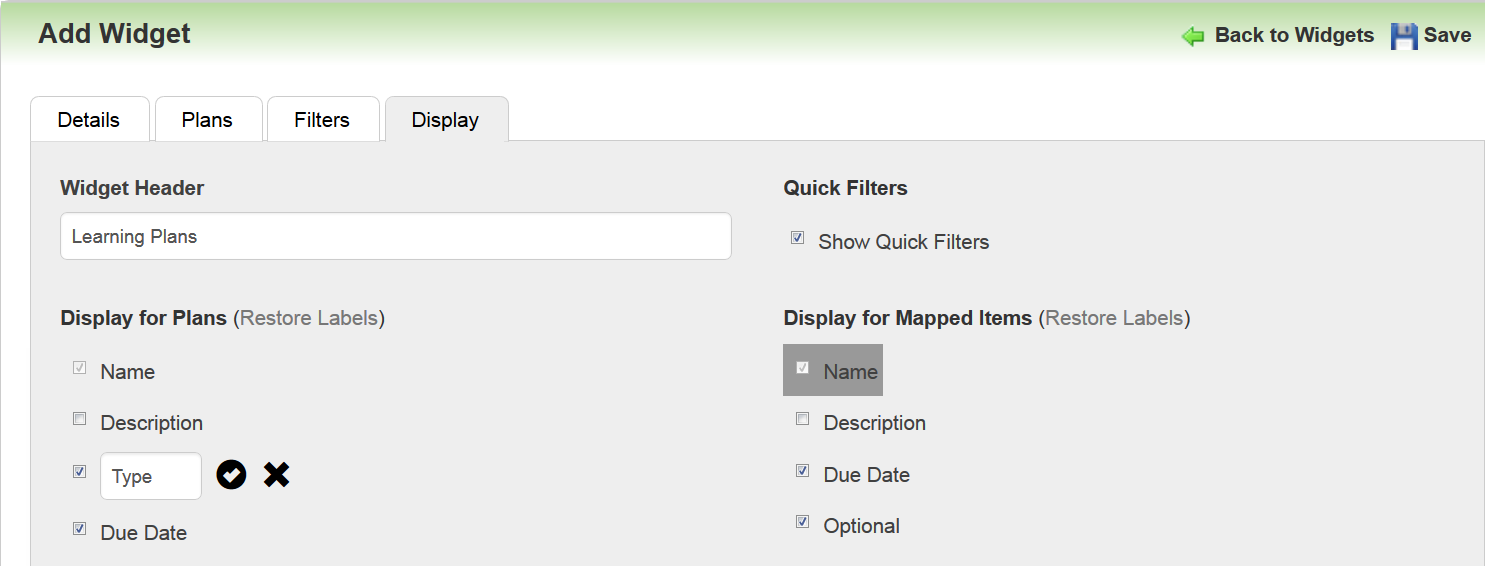Click the Type label edit field

pyautogui.click(x=151, y=476)
